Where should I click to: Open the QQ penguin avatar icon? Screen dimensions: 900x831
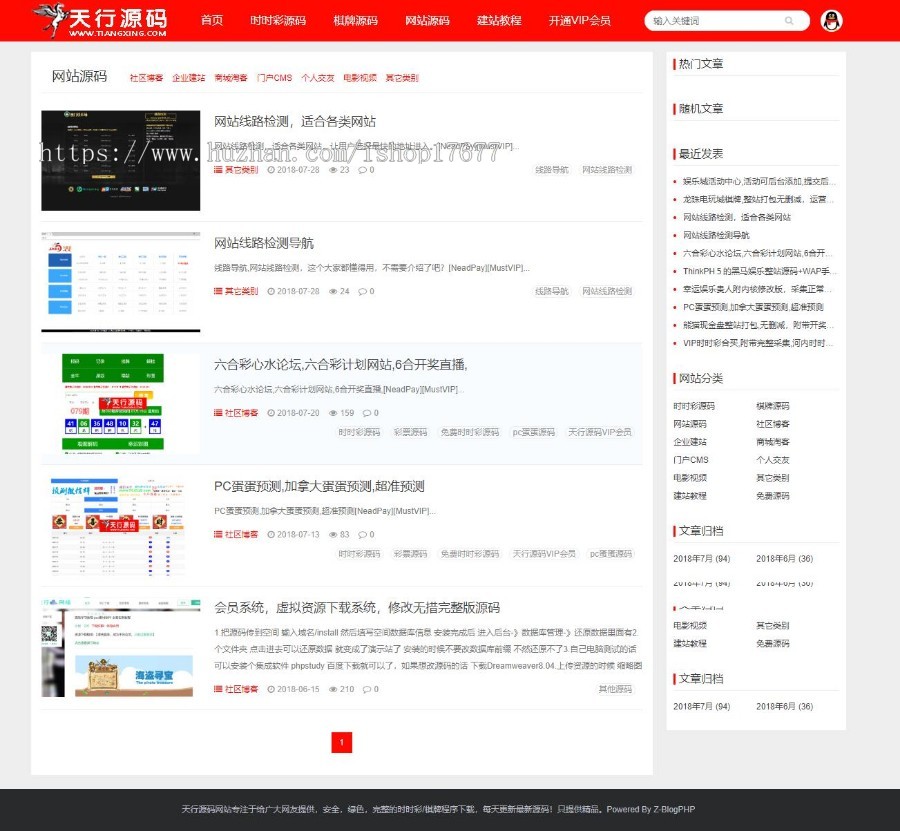pos(831,21)
